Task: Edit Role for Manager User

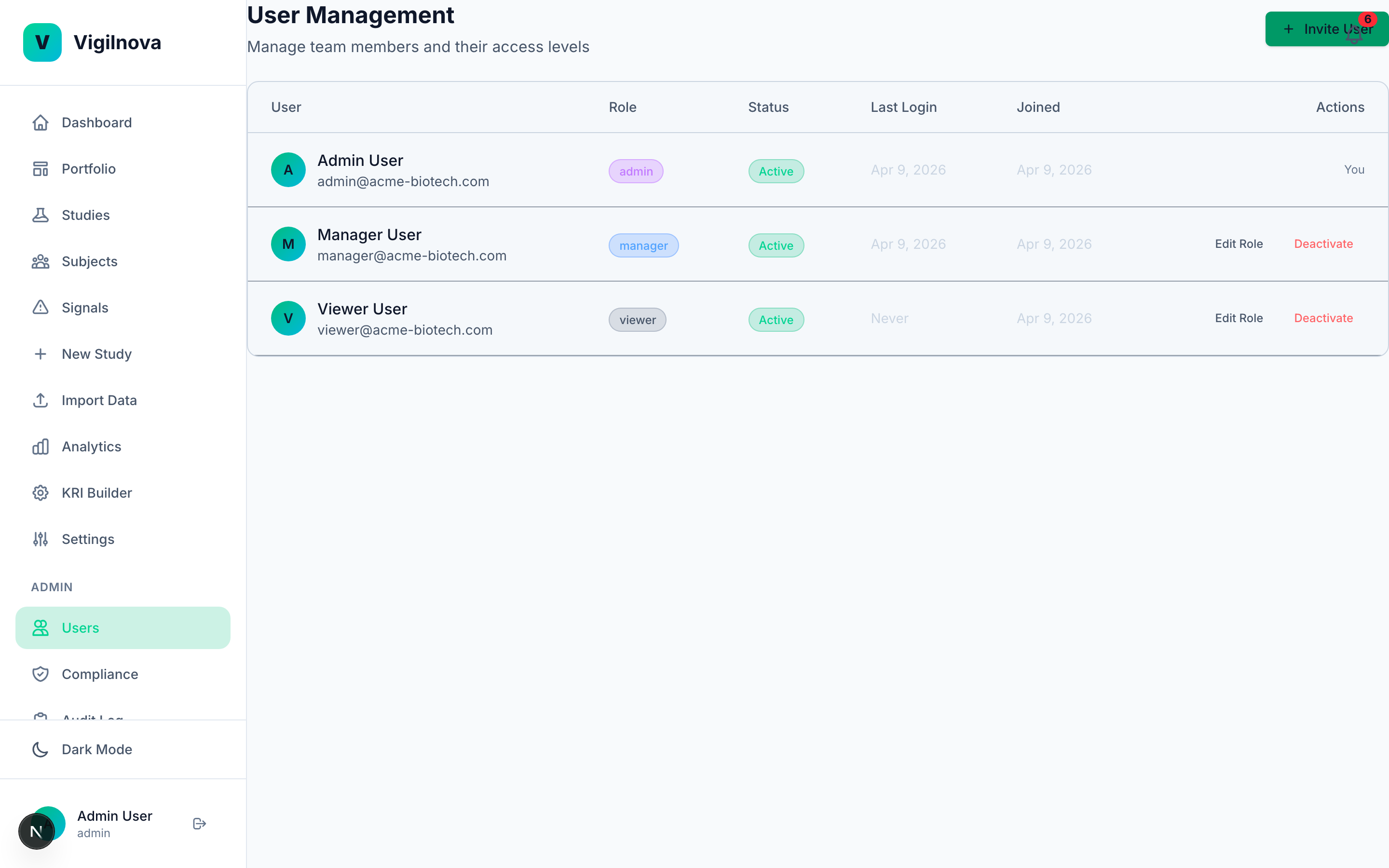Action: point(1239,244)
